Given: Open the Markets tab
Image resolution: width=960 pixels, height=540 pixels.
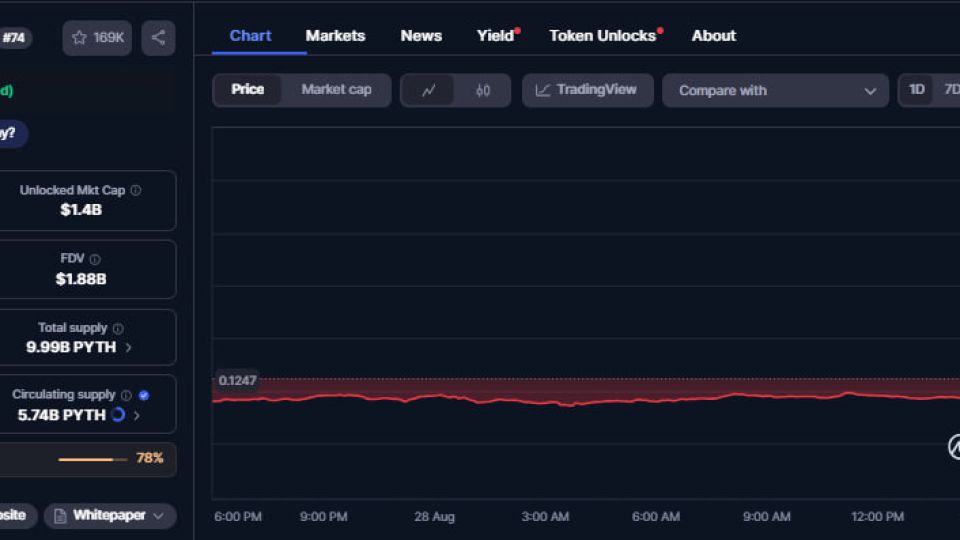Looking at the screenshot, I should [x=336, y=36].
